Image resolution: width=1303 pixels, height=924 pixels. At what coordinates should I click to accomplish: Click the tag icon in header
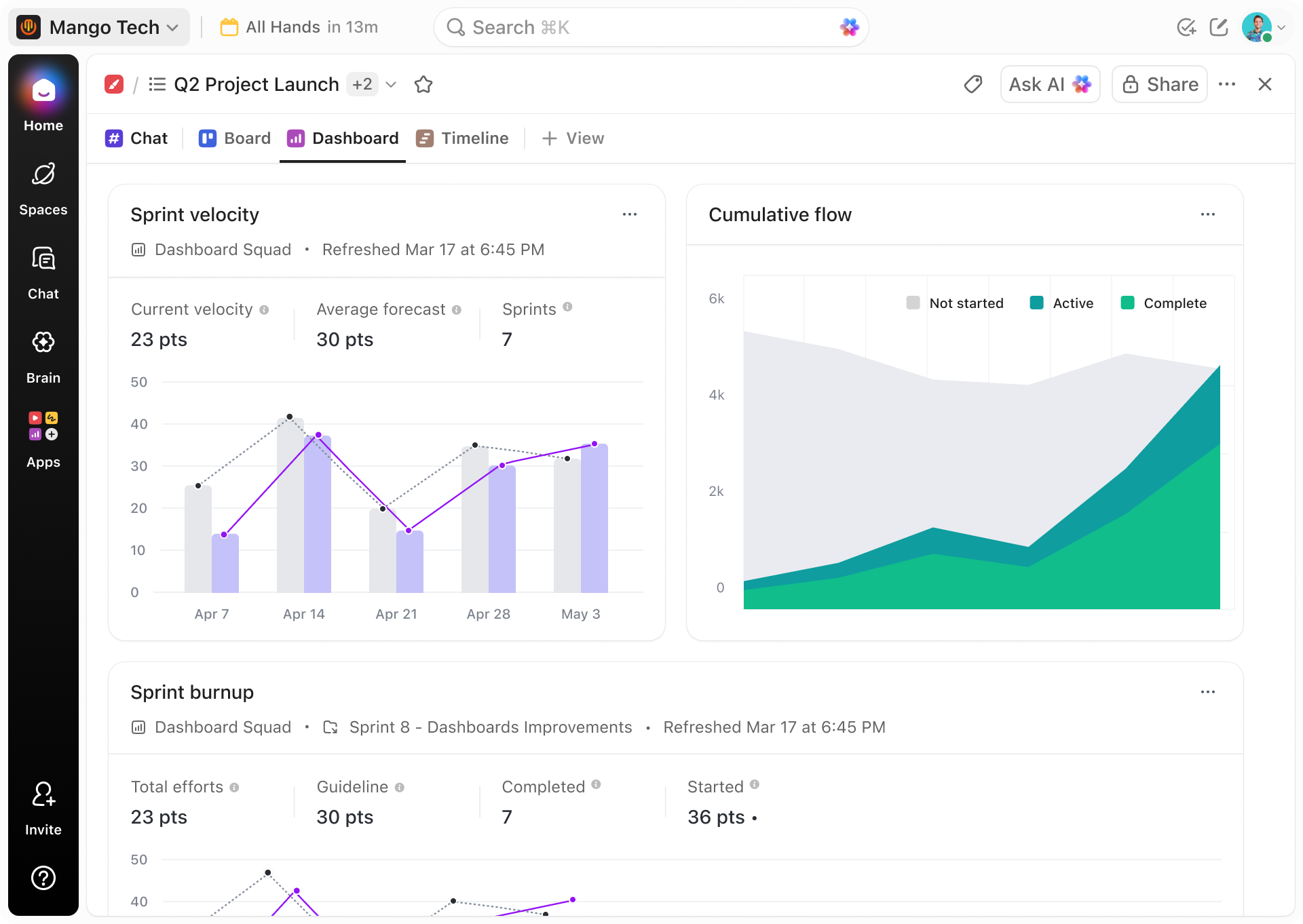pos(973,84)
